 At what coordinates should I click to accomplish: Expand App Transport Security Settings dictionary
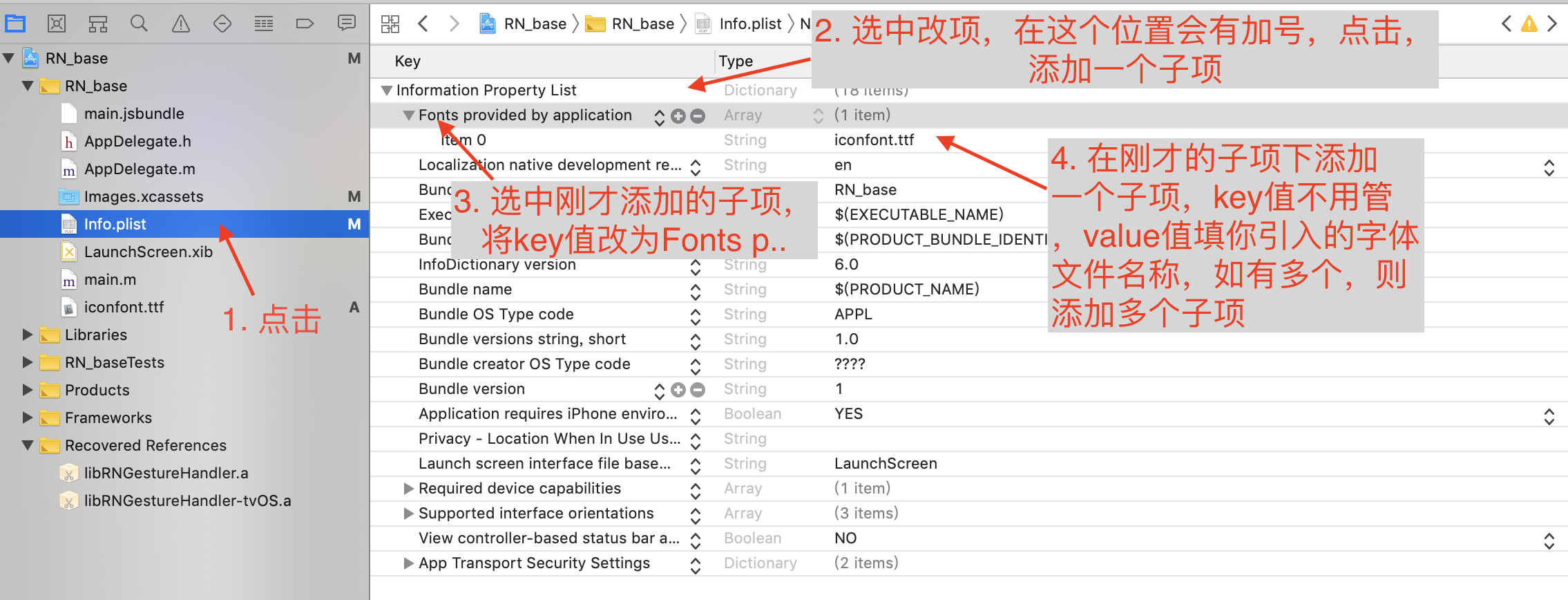pyautogui.click(x=409, y=563)
